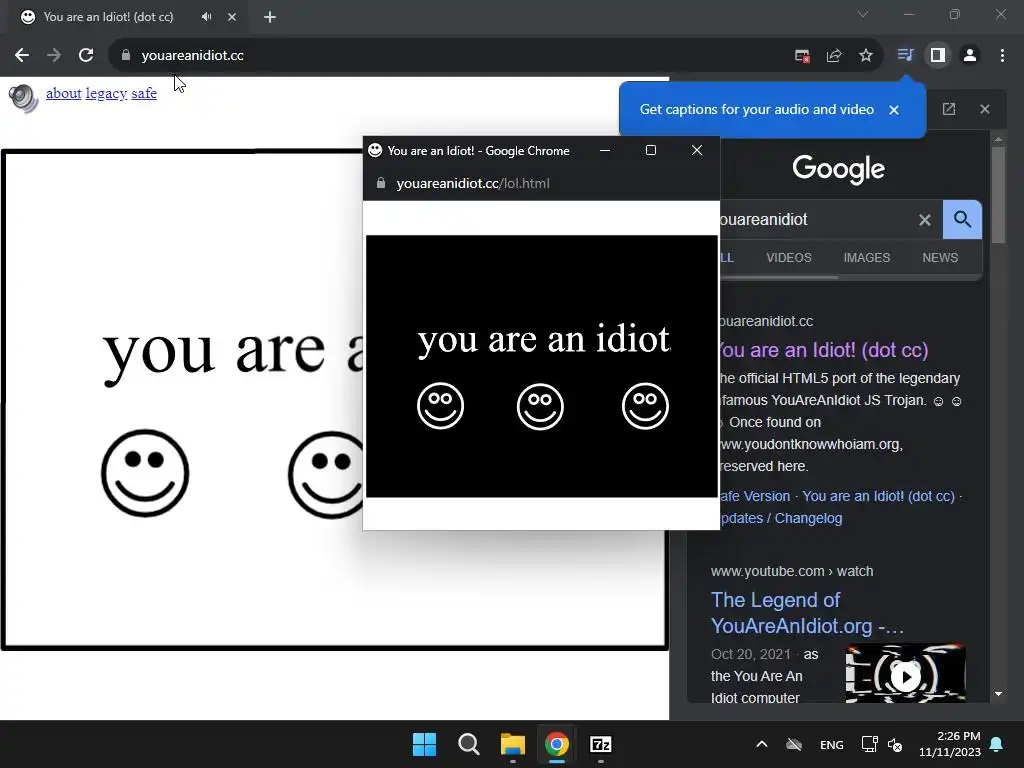Click the main youareanidiot.cc address bar
Screen dimensions: 1024x768
point(496,56)
